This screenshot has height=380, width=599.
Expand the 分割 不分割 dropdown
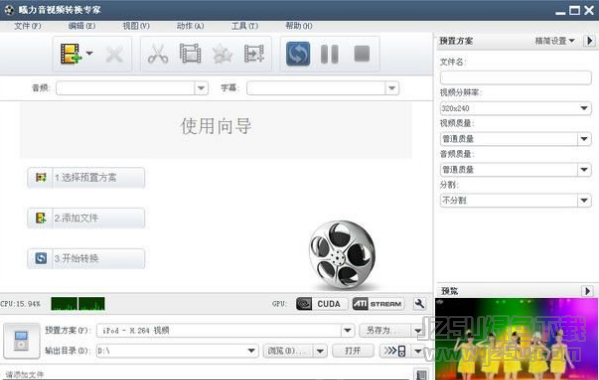[584, 201]
